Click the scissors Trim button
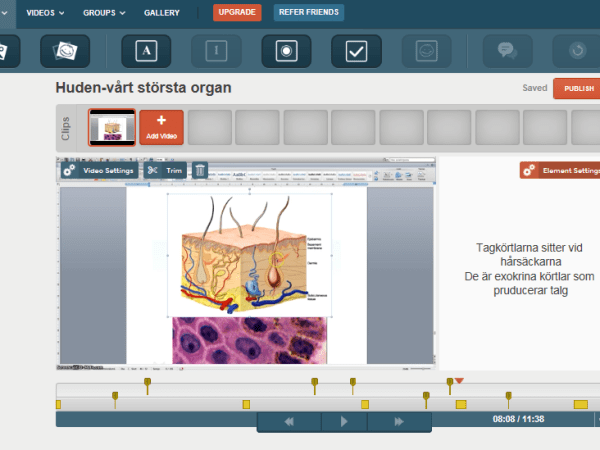The image size is (600, 450). [x=164, y=171]
